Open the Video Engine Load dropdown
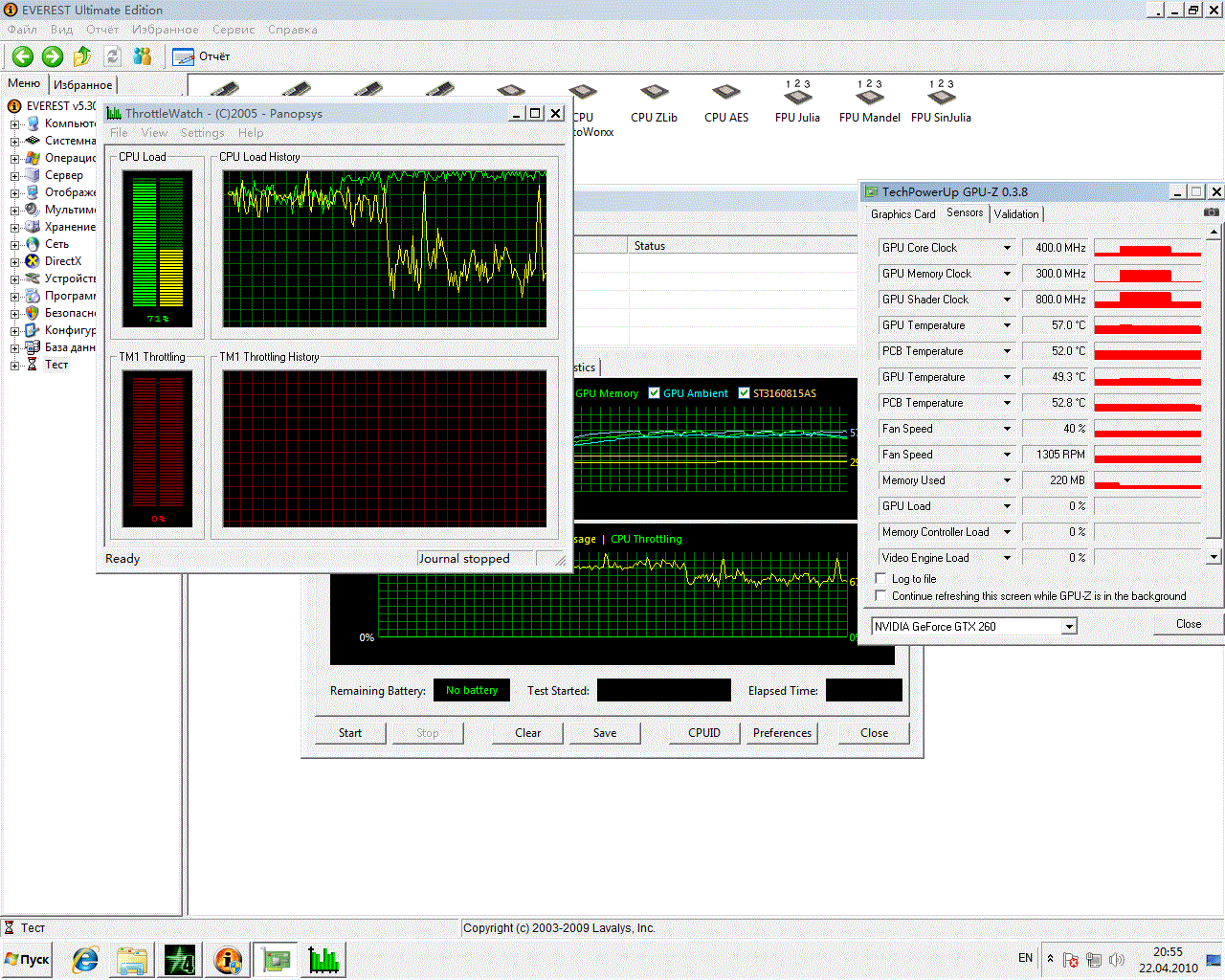Image resolution: width=1225 pixels, height=980 pixels. click(1007, 558)
